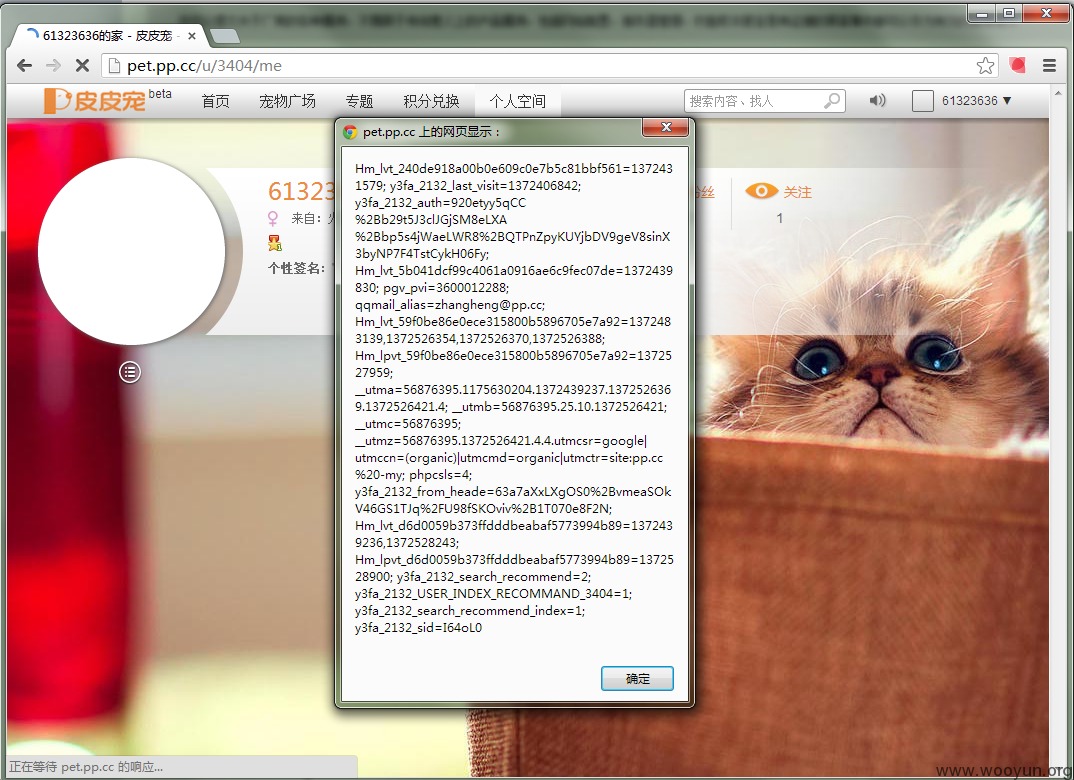1074x780 pixels.
Task: Click the pink female gender icon
Action: pyautogui.click(x=273, y=218)
